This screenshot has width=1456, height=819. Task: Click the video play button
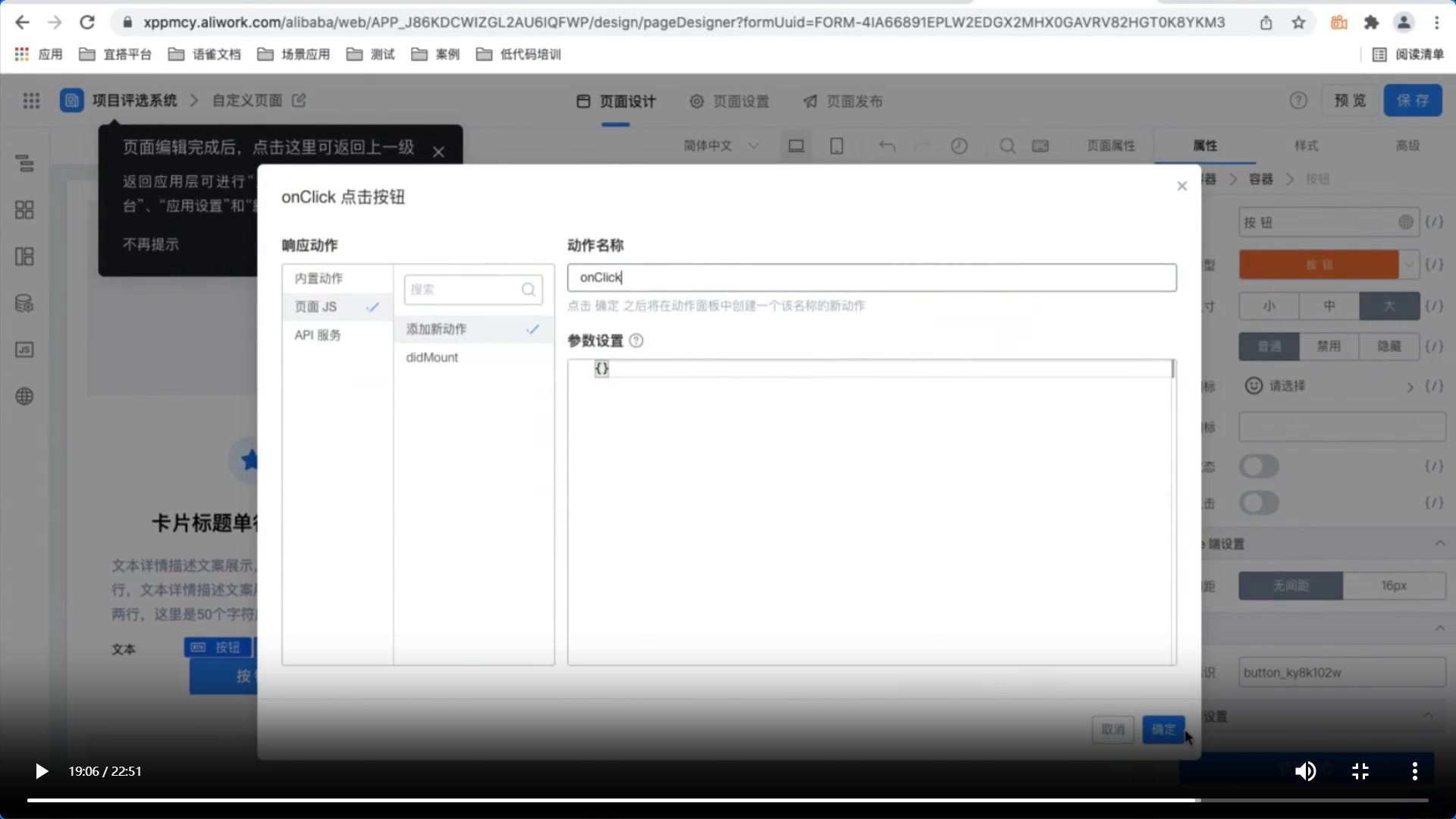pyautogui.click(x=42, y=771)
